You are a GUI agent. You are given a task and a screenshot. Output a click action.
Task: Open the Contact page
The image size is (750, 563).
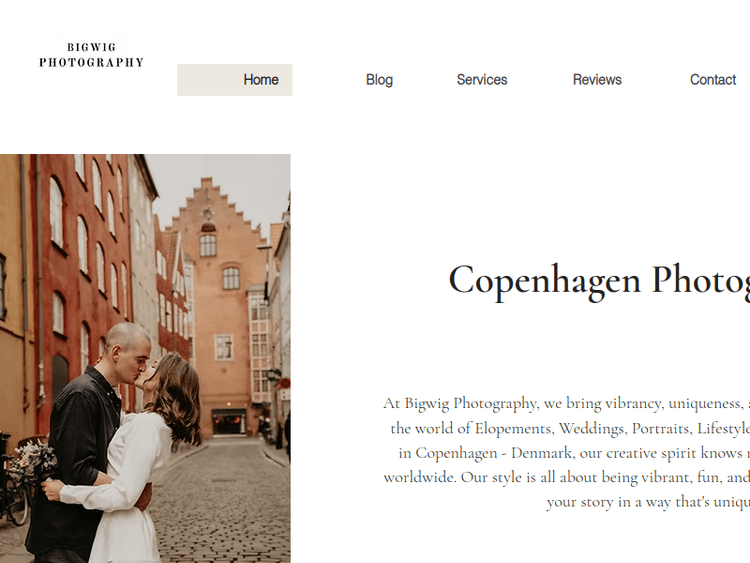pos(713,80)
